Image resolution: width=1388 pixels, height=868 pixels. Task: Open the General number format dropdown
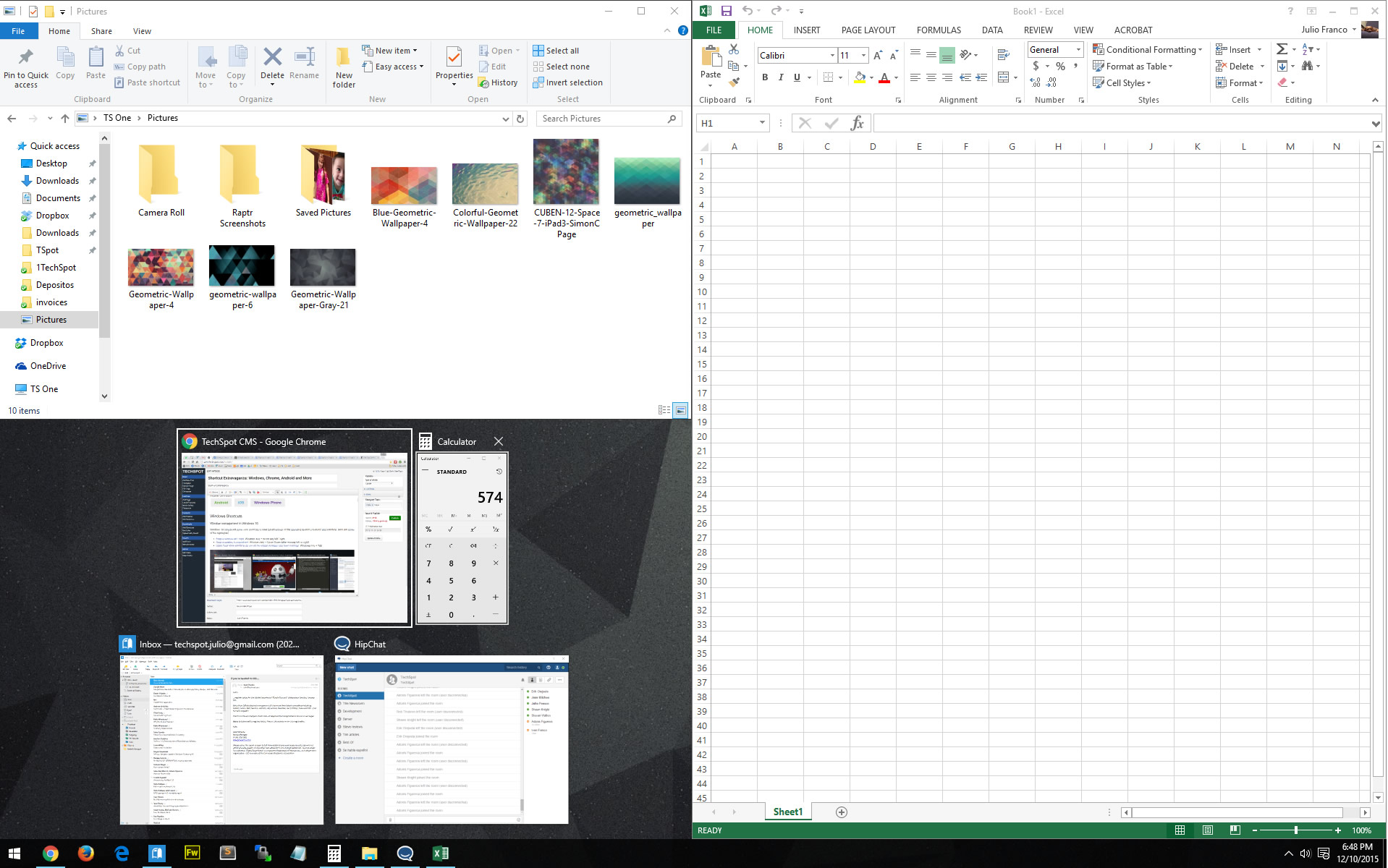click(x=1078, y=49)
